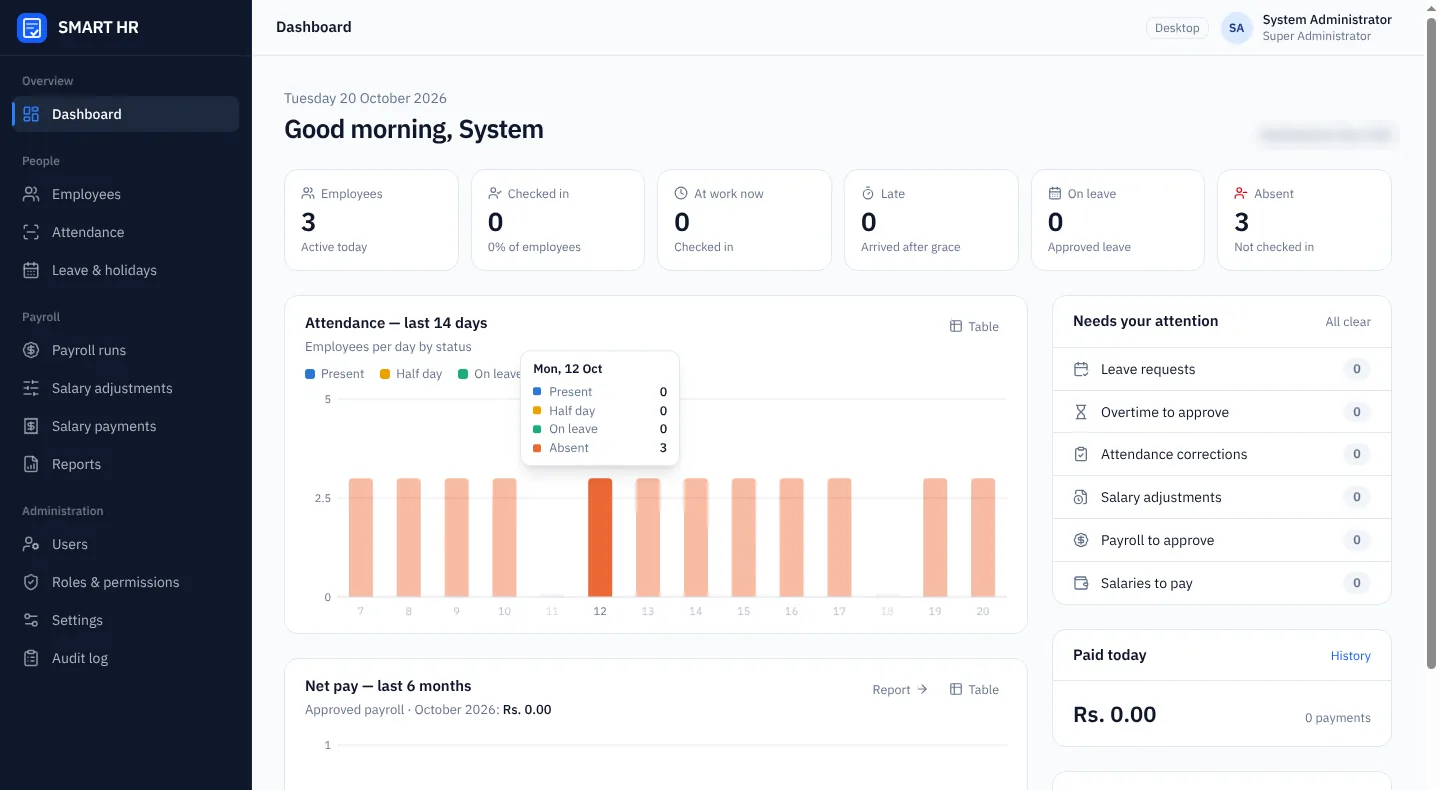1439x790 pixels.
Task: Open Attendance corrections attention row
Action: (1221, 454)
